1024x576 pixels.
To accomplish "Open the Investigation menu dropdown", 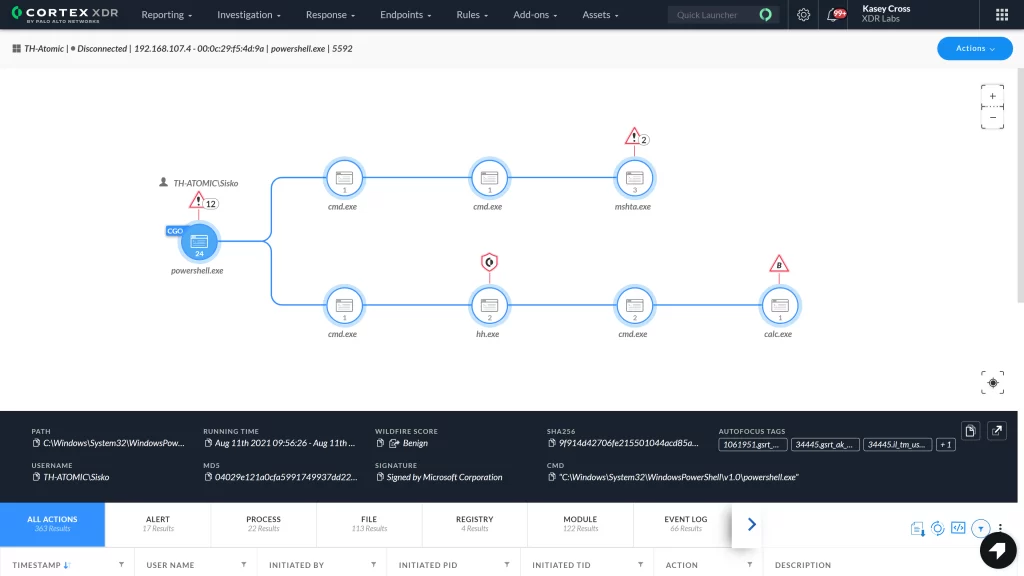I will click(x=249, y=15).
